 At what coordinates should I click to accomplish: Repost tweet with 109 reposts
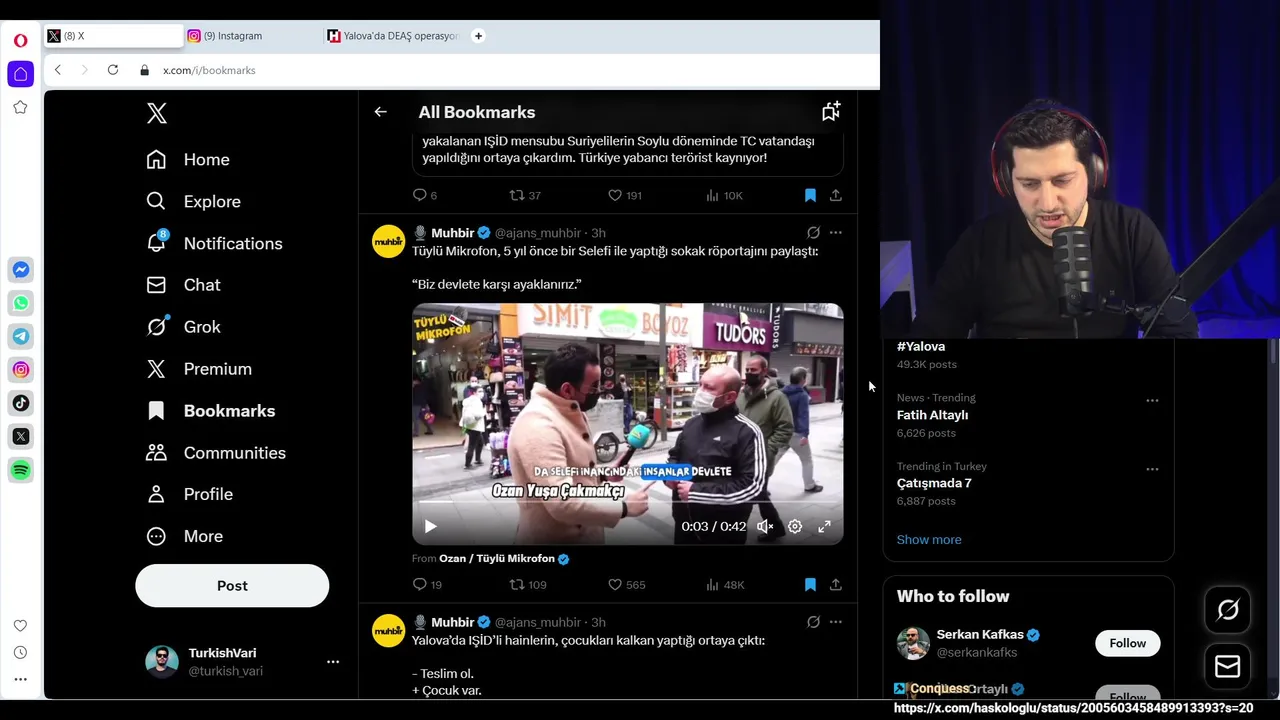[x=528, y=585]
